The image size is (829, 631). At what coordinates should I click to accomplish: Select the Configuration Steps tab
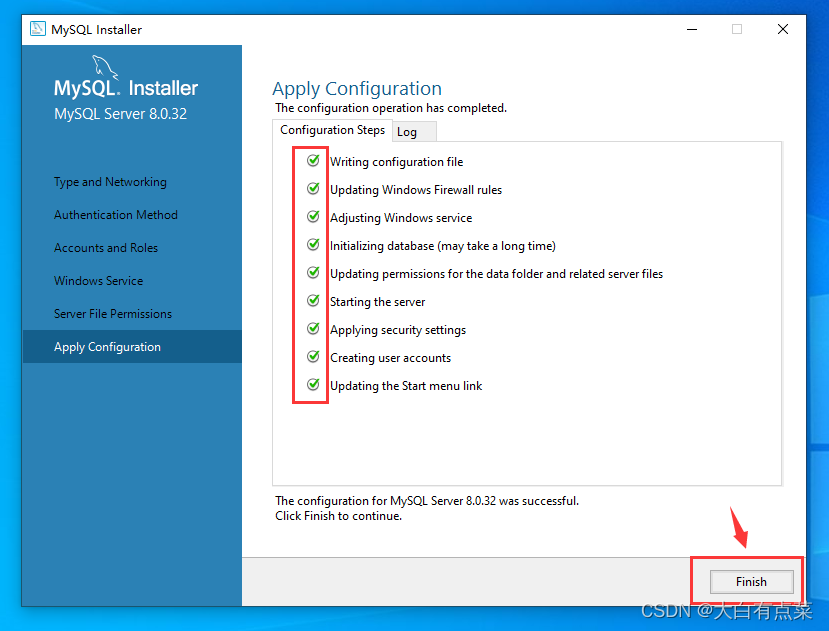click(332, 130)
